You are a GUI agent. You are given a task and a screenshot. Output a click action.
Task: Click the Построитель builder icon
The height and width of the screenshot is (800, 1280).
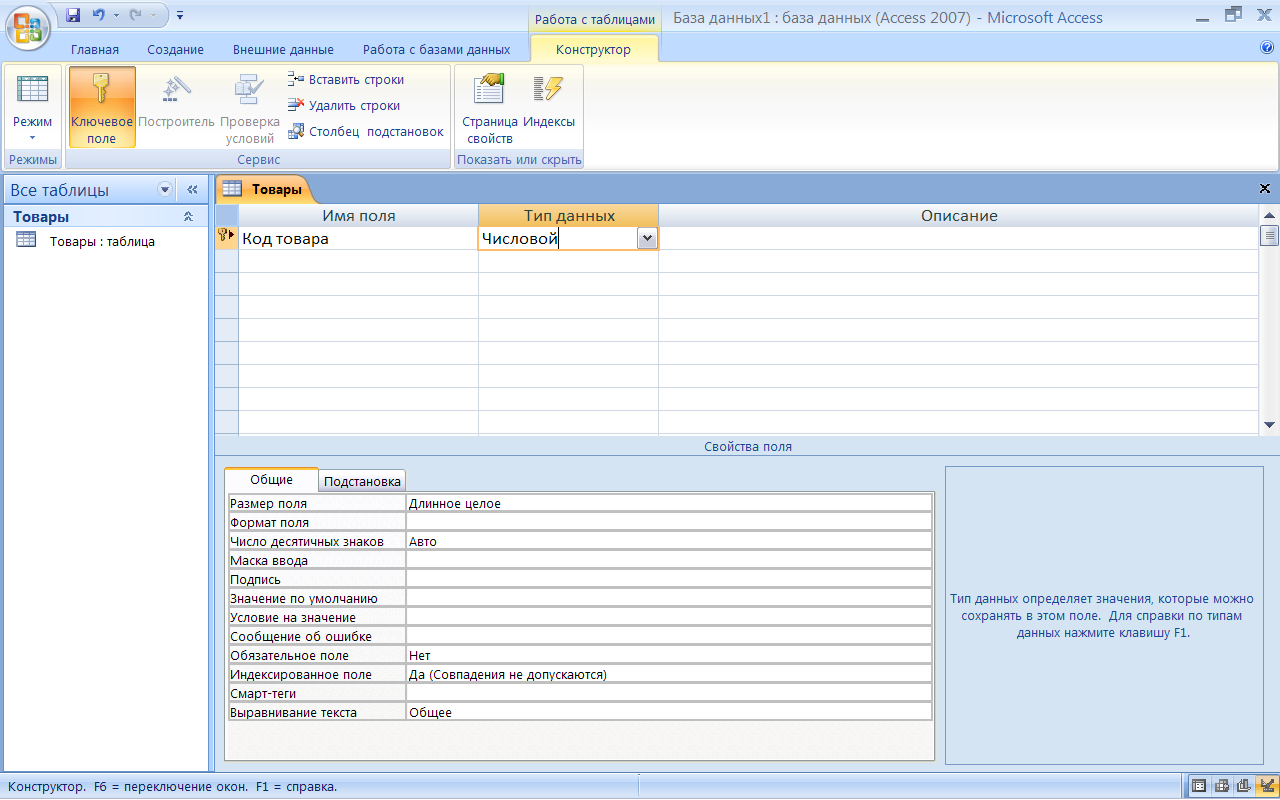pyautogui.click(x=176, y=90)
